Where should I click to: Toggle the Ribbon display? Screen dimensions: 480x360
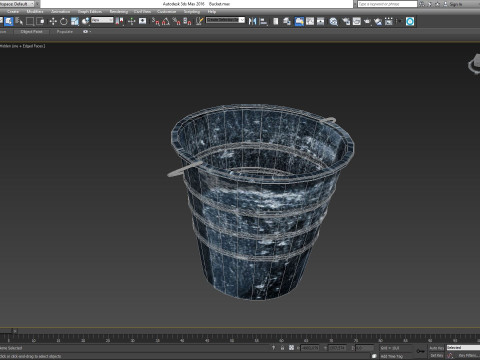click(299, 21)
